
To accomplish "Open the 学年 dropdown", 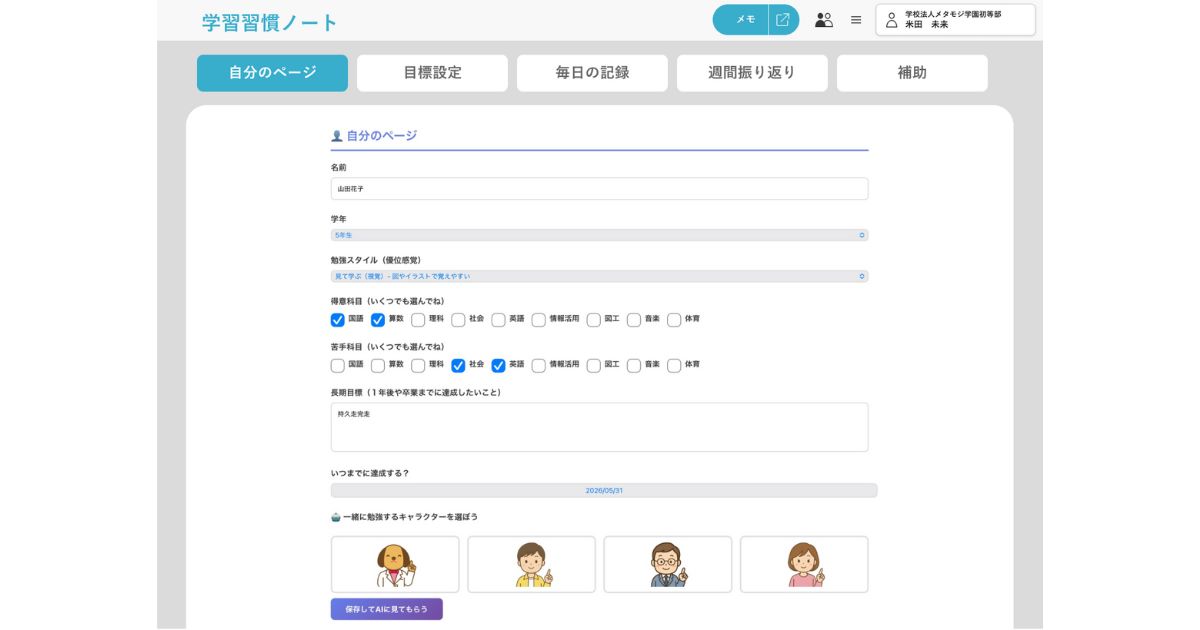I will pos(600,234).
